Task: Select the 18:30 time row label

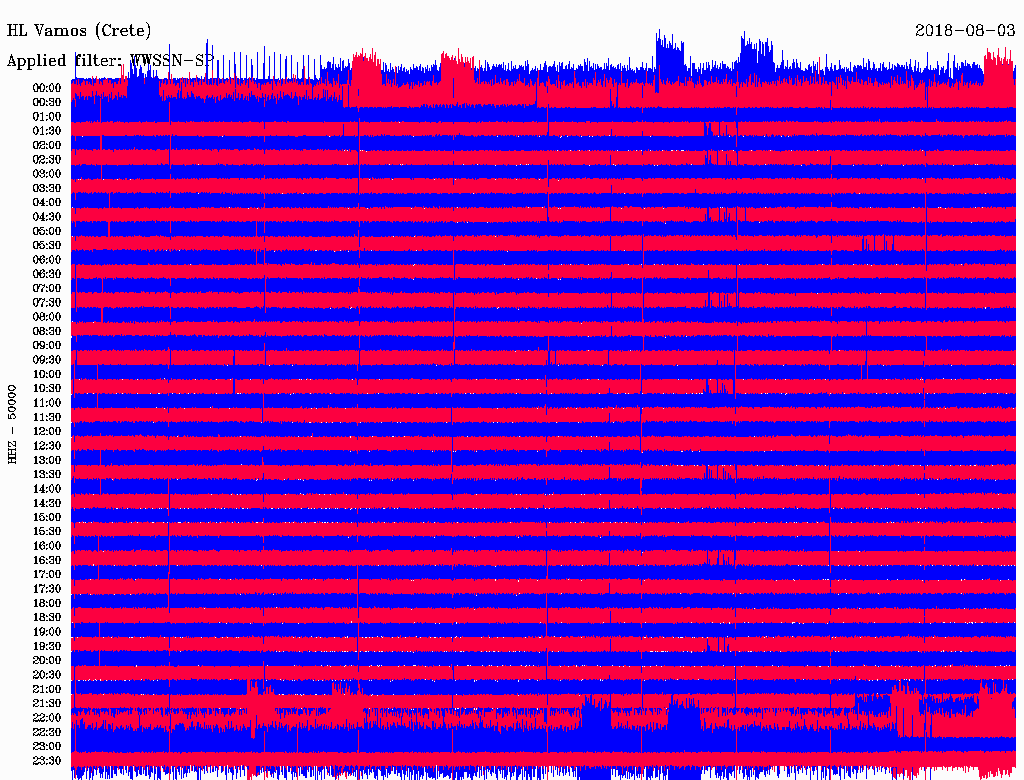Action: tap(47, 617)
